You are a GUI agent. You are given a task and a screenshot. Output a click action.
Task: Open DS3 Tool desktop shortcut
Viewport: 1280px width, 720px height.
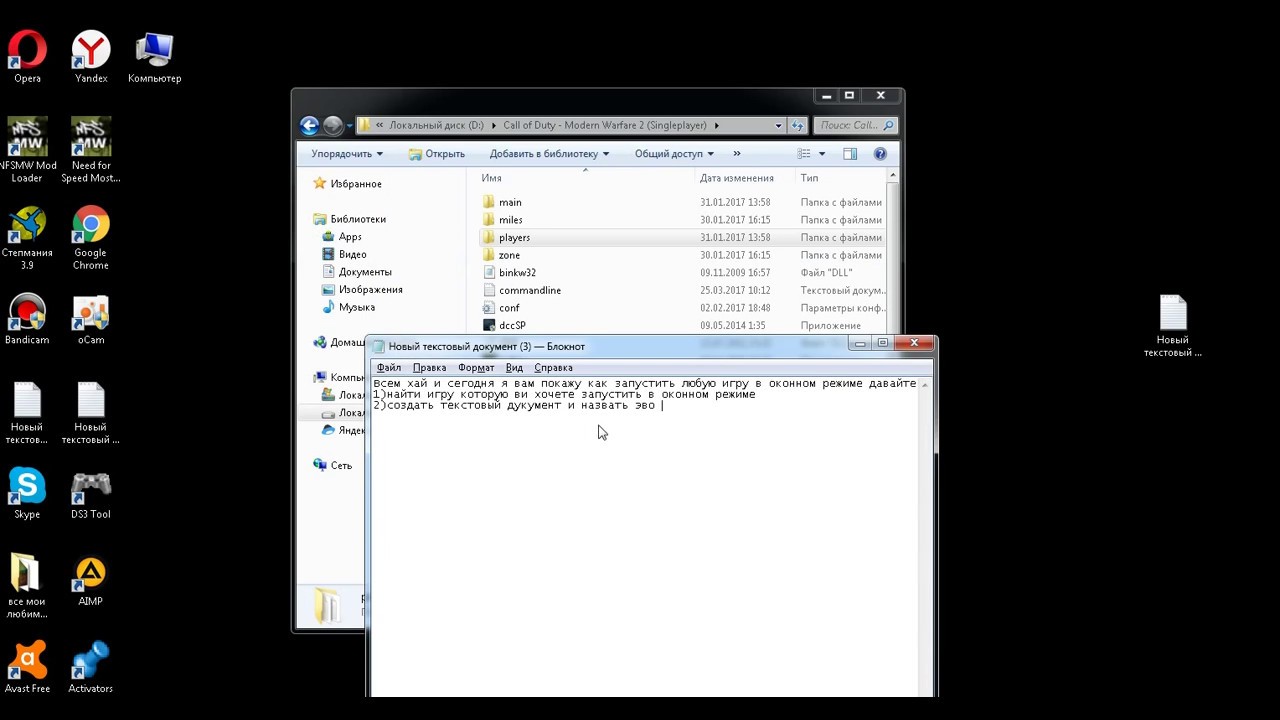pos(91,493)
